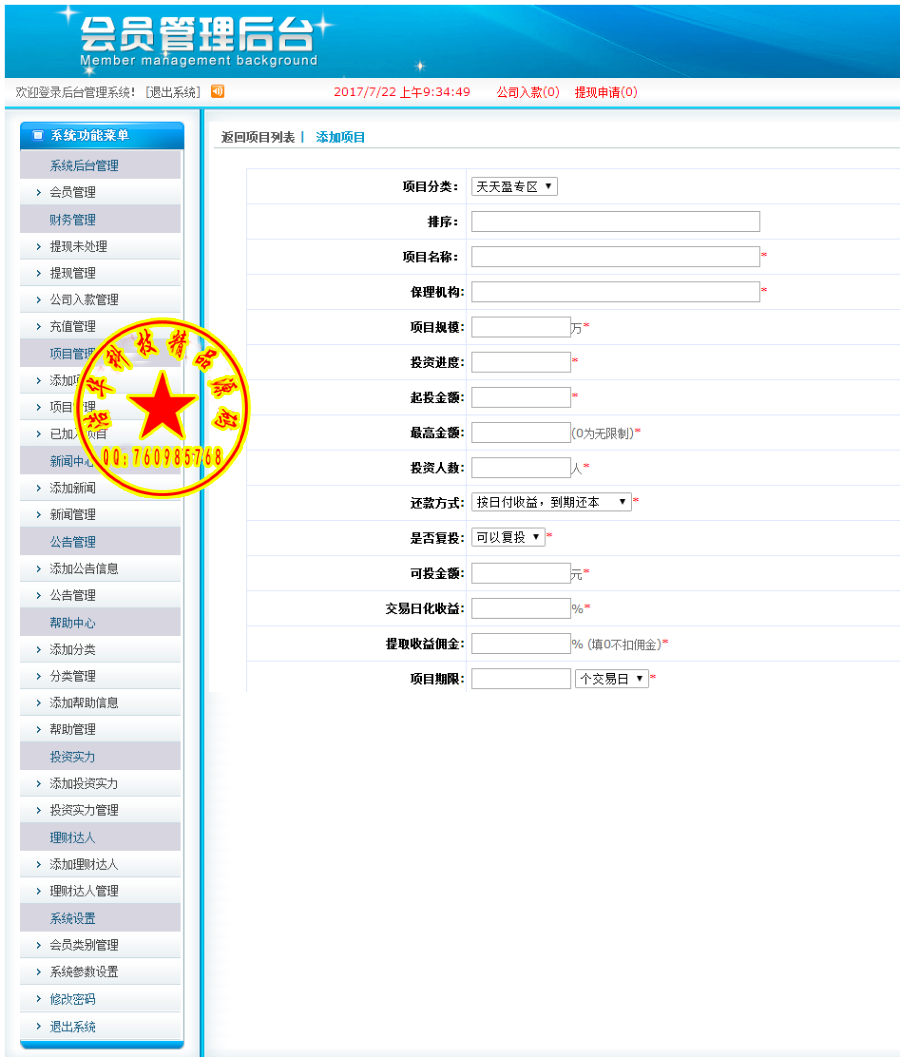Open 系统参数设置 menu item
900x1057 pixels.
click(x=84, y=971)
